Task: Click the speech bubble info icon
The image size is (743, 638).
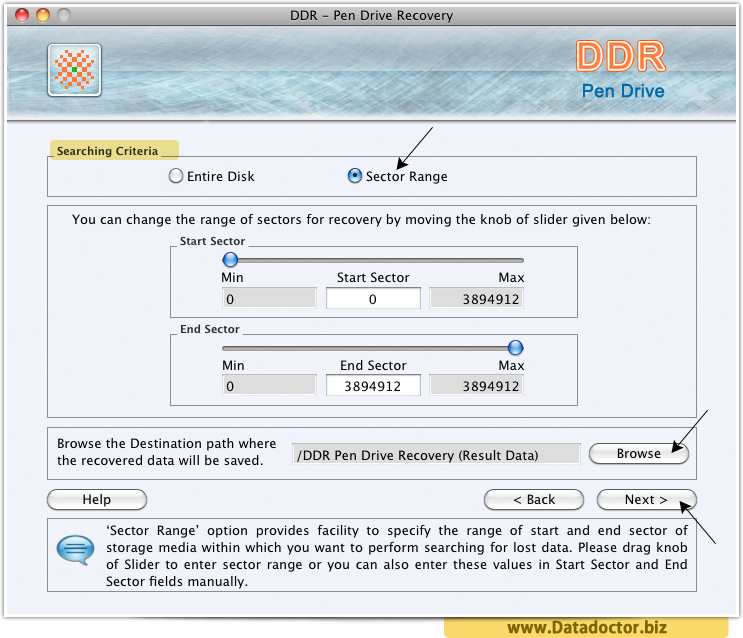Action: tap(75, 550)
